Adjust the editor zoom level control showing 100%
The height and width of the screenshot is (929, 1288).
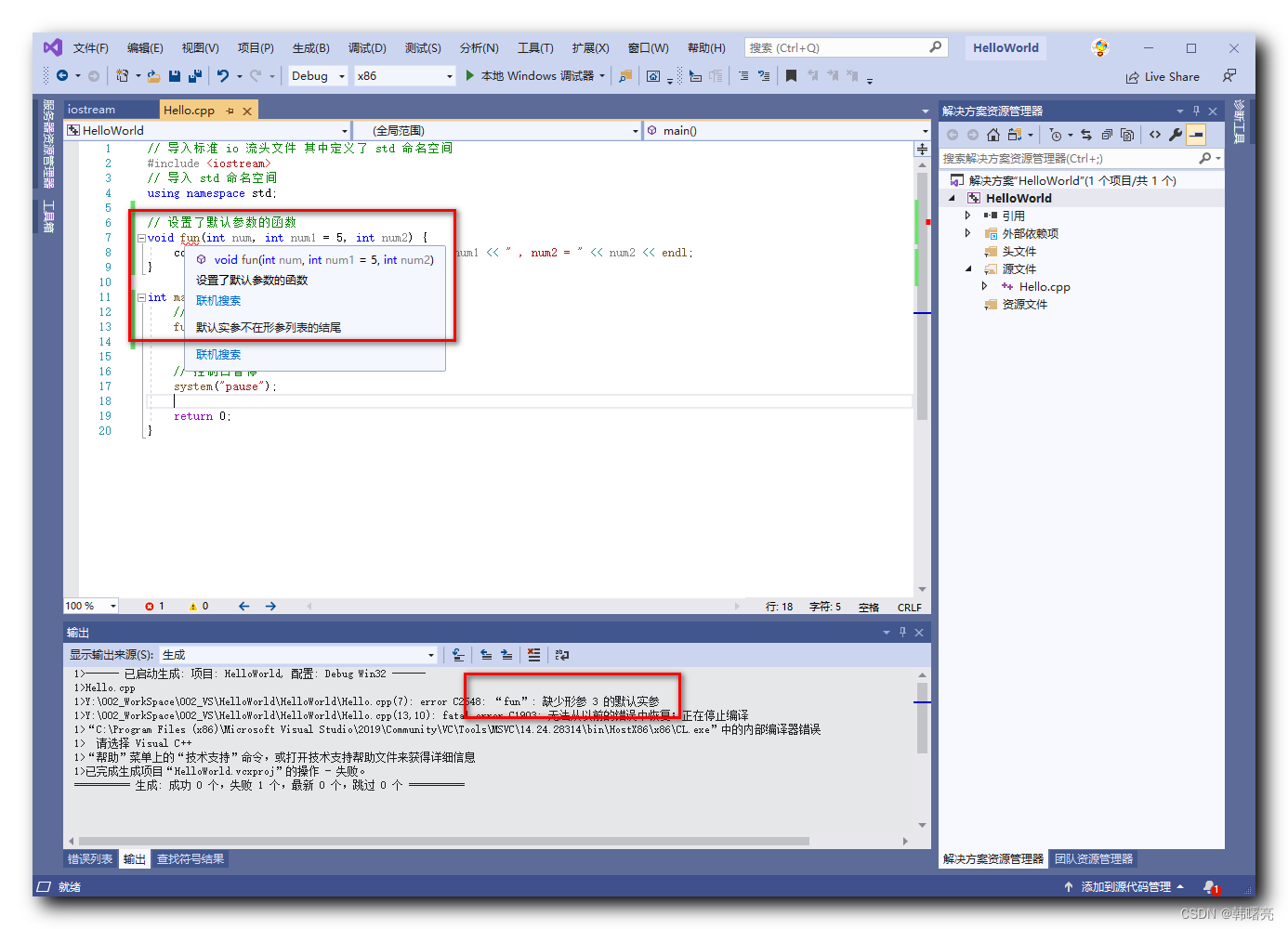[x=89, y=605]
